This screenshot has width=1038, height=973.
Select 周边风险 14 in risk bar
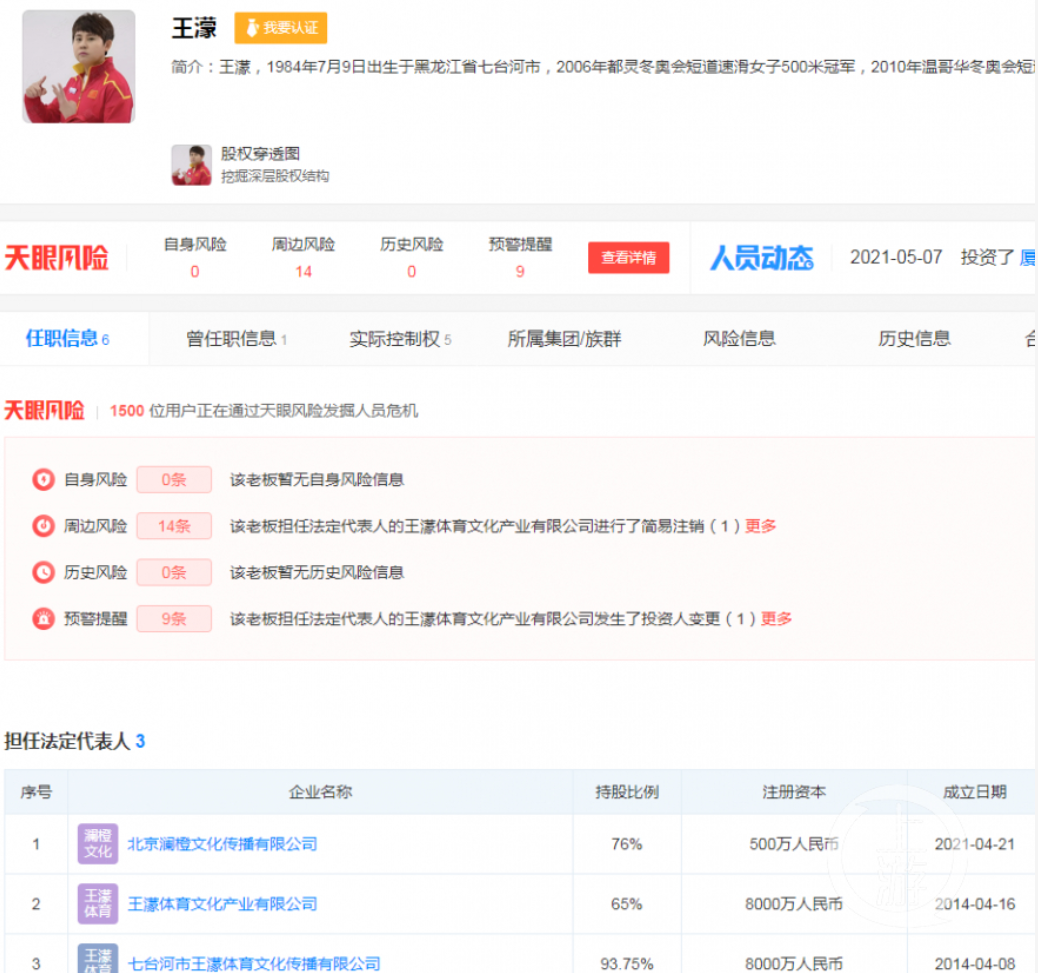[x=303, y=271]
